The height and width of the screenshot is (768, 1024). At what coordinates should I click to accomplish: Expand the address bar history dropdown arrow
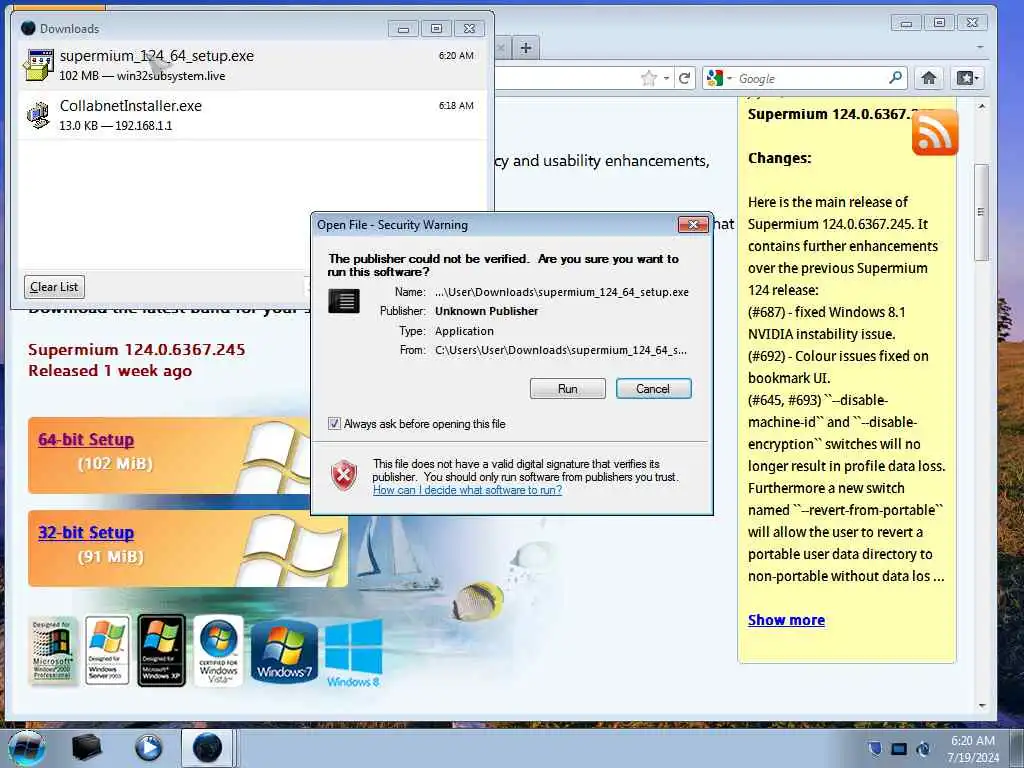point(666,79)
